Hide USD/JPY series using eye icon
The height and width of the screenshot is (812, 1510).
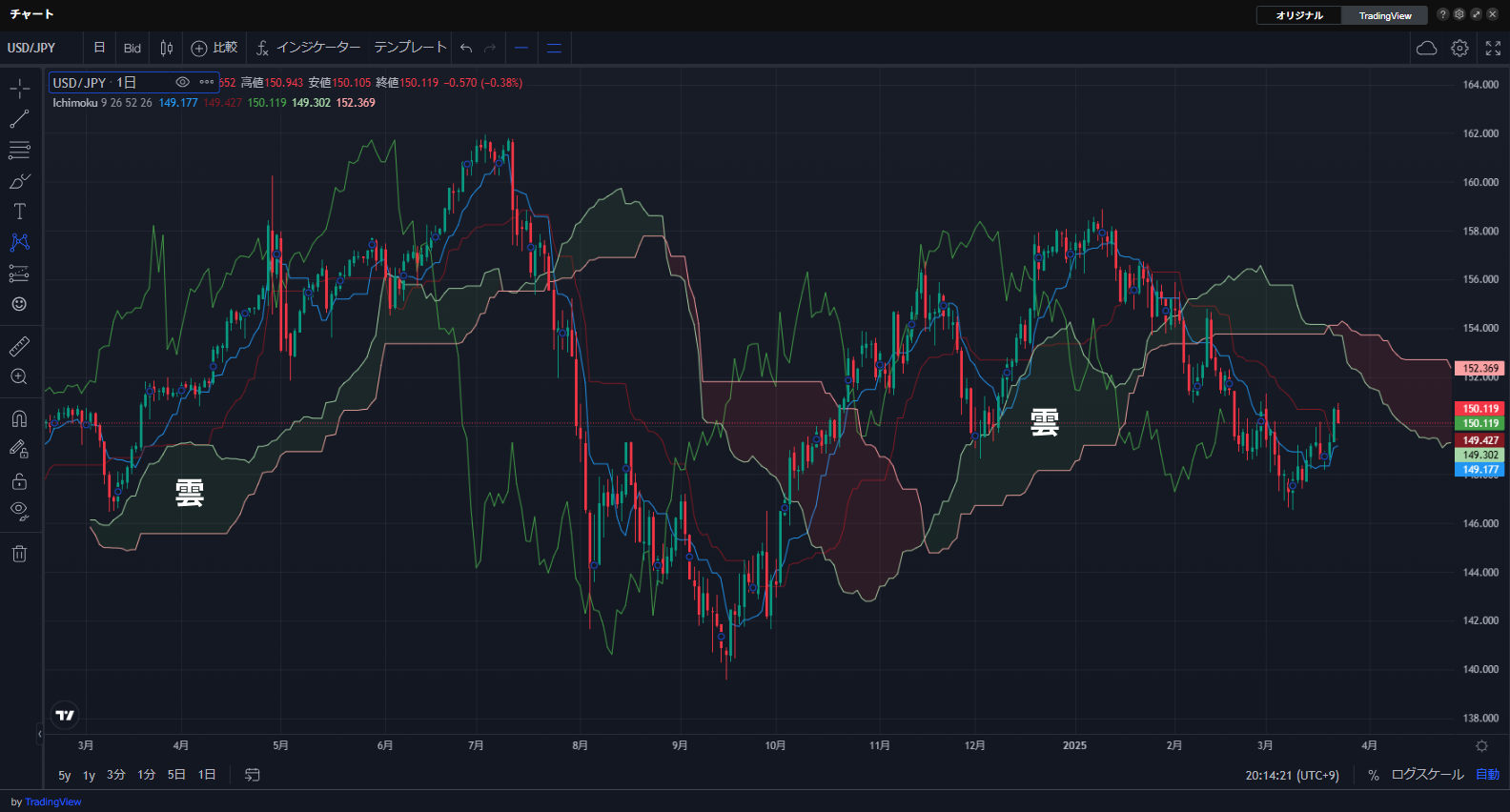182,83
